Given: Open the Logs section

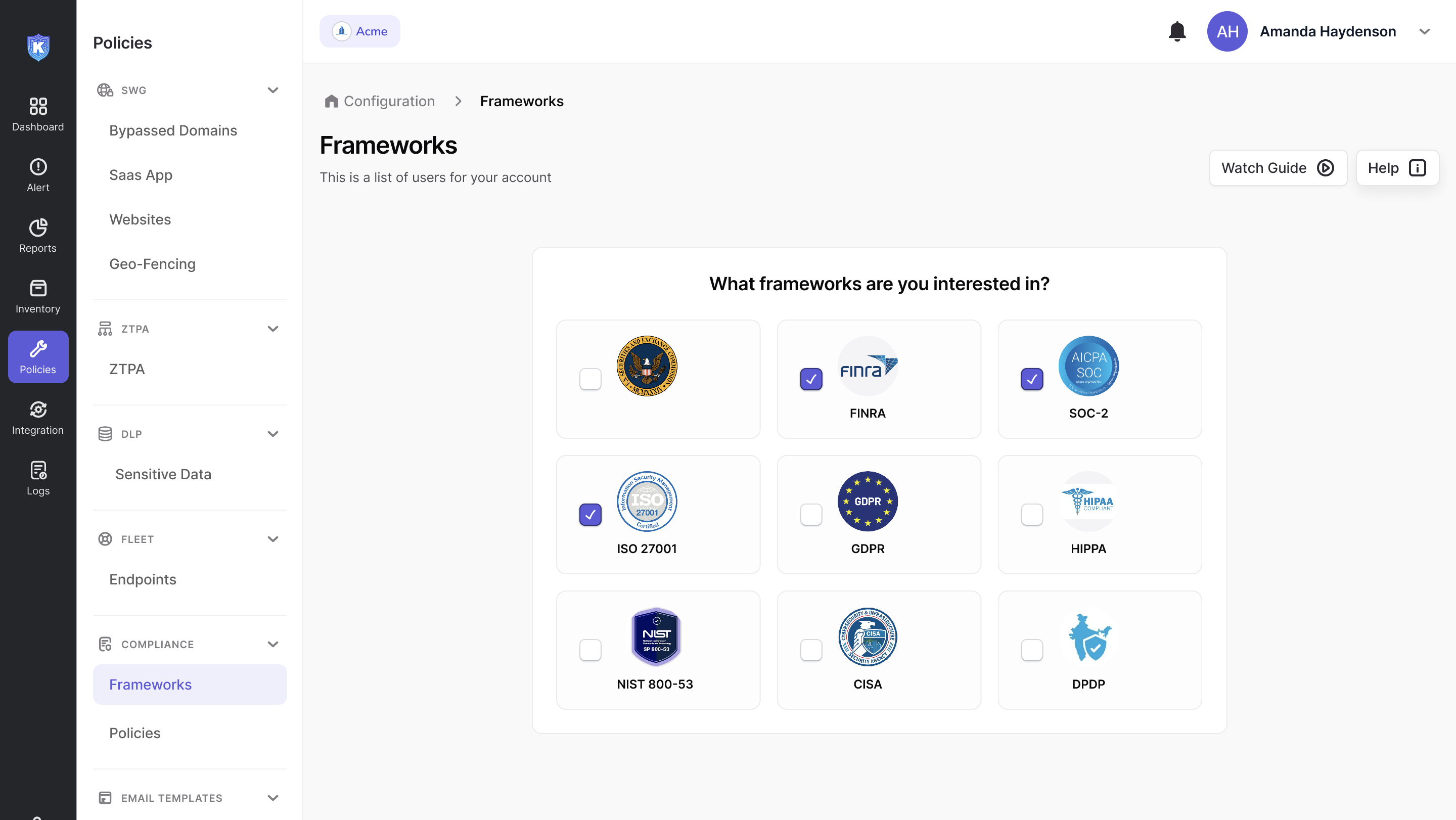Looking at the screenshot, I should click(x=38, y=478).
